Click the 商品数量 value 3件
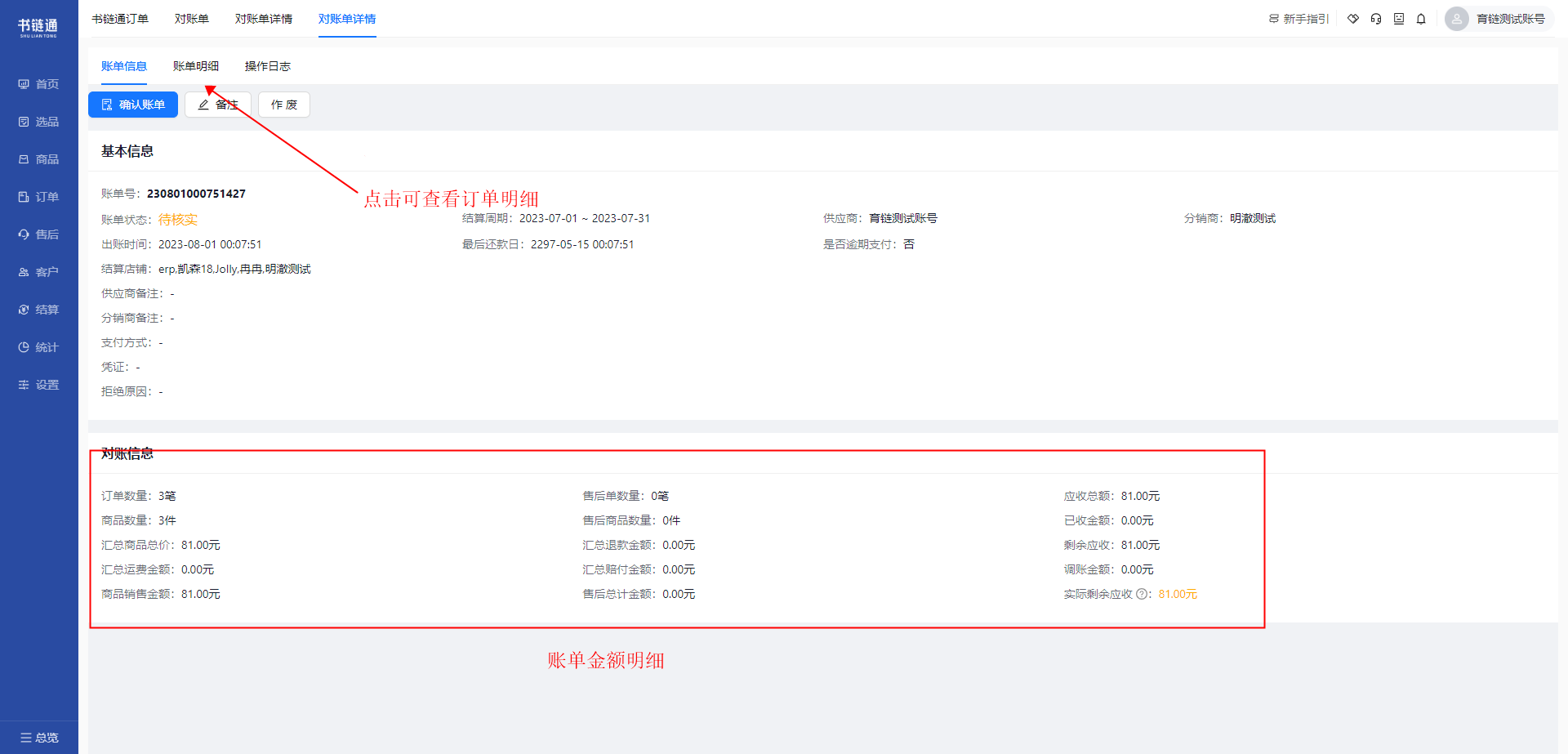This screenshot has height=754, width=1568. point(167,520)
